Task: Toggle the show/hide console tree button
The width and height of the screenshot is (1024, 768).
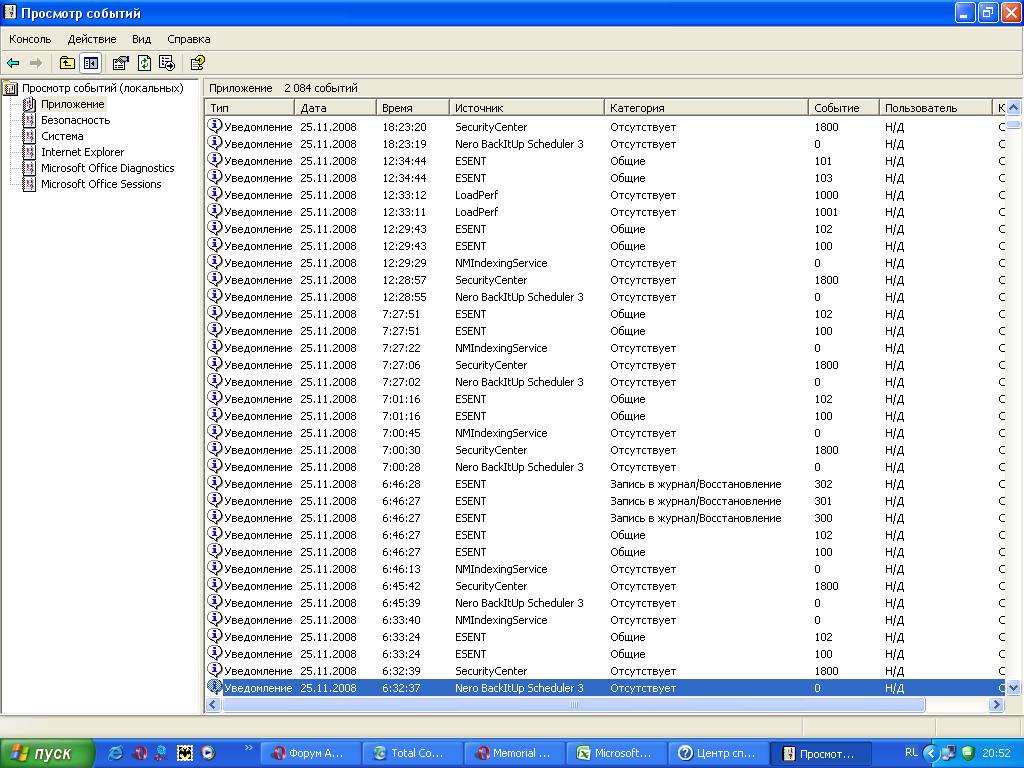Action: click(91, 63)
